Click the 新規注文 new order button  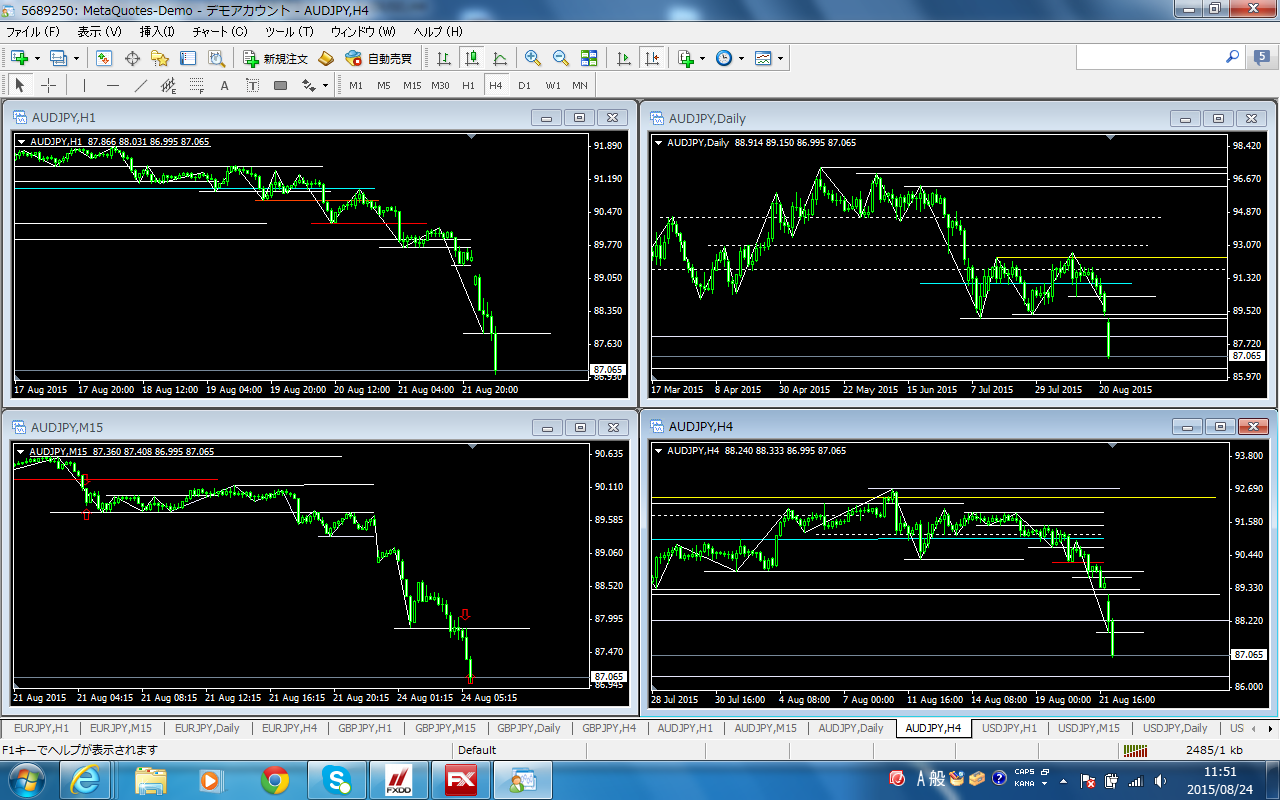(x=276, y=59)
